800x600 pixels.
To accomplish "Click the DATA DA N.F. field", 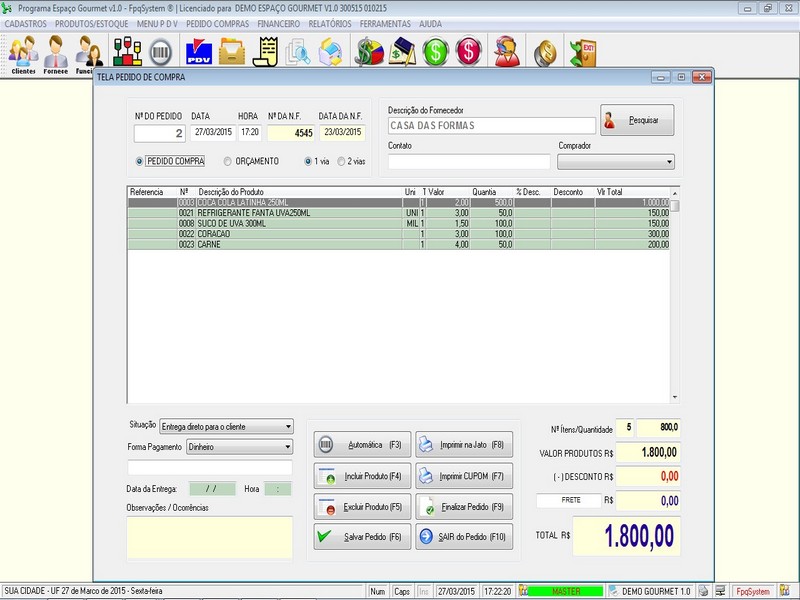I will coord(342,133).
